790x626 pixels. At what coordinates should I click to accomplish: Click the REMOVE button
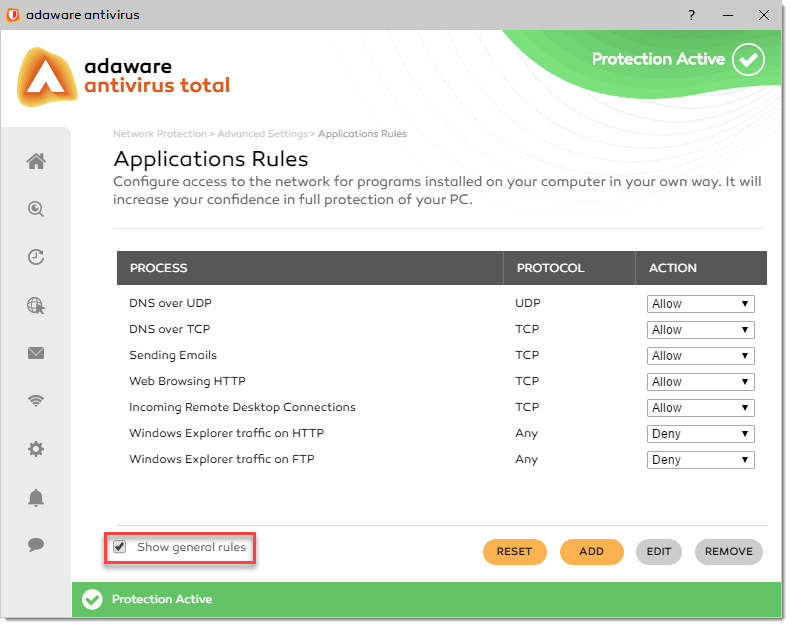[729, 551]
